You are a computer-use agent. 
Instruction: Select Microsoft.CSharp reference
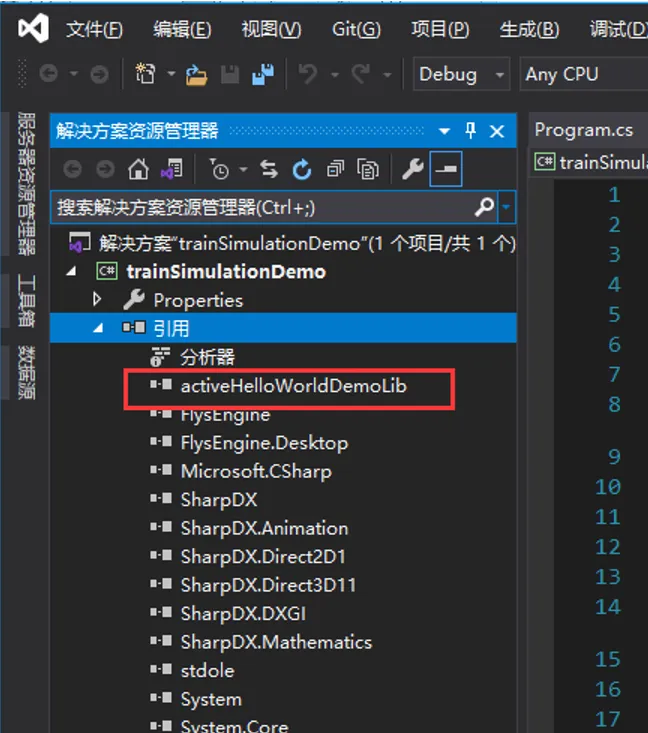[x=256, y=472]
